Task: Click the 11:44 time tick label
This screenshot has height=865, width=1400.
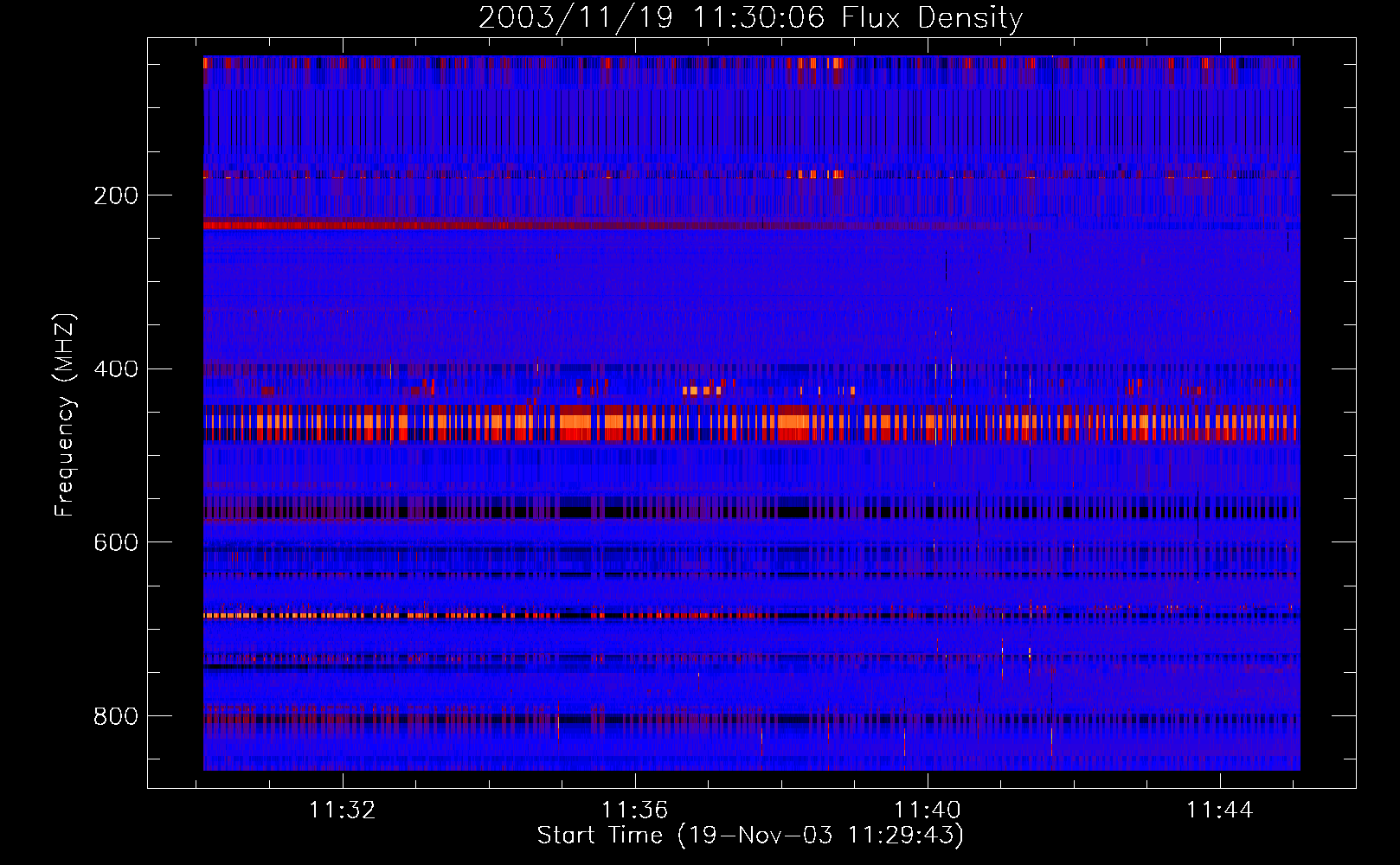Action: point(1220,811)
